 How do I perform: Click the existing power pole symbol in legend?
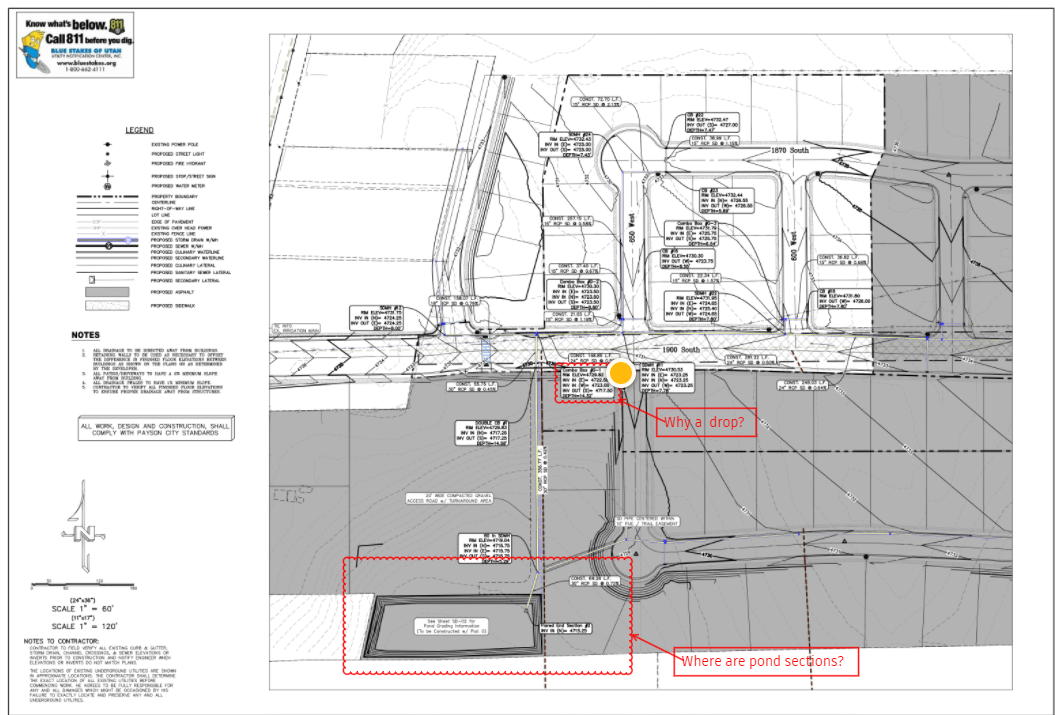(x=107, y=144)
